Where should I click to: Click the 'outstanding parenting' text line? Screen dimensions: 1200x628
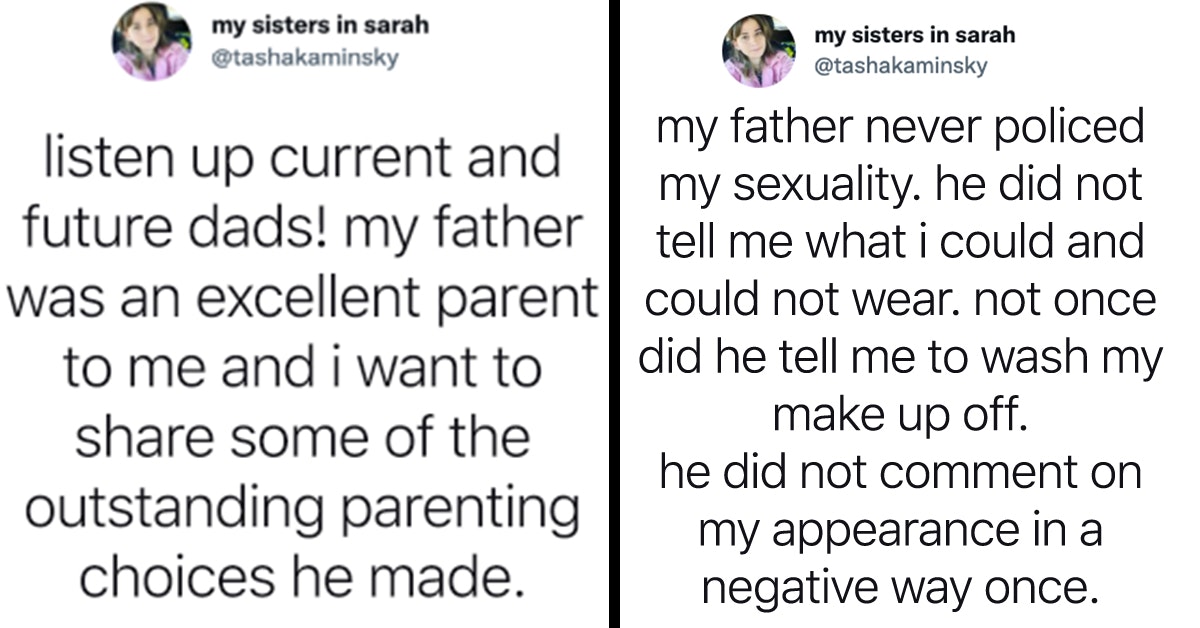point(302,509)
